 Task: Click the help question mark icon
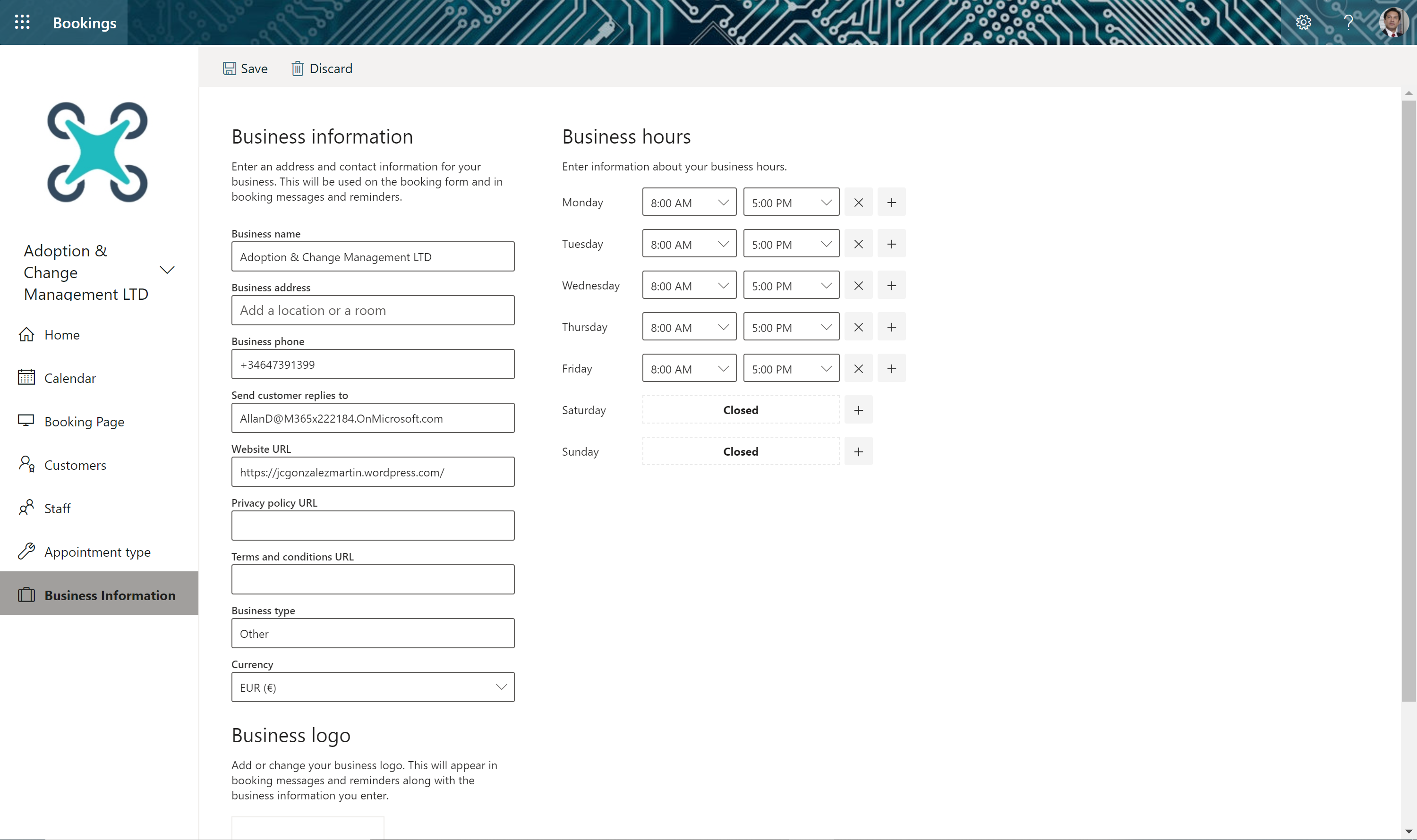point(1349,22)
